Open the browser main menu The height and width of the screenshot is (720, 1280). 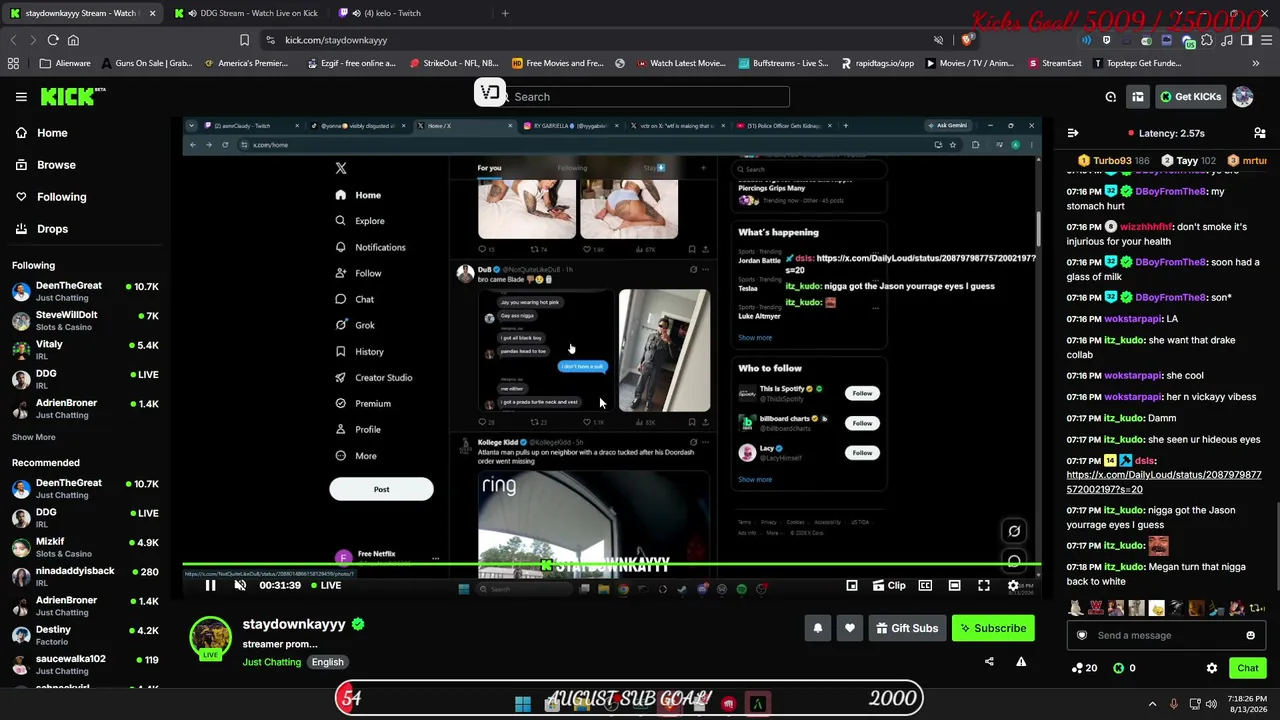point(1266,40)
